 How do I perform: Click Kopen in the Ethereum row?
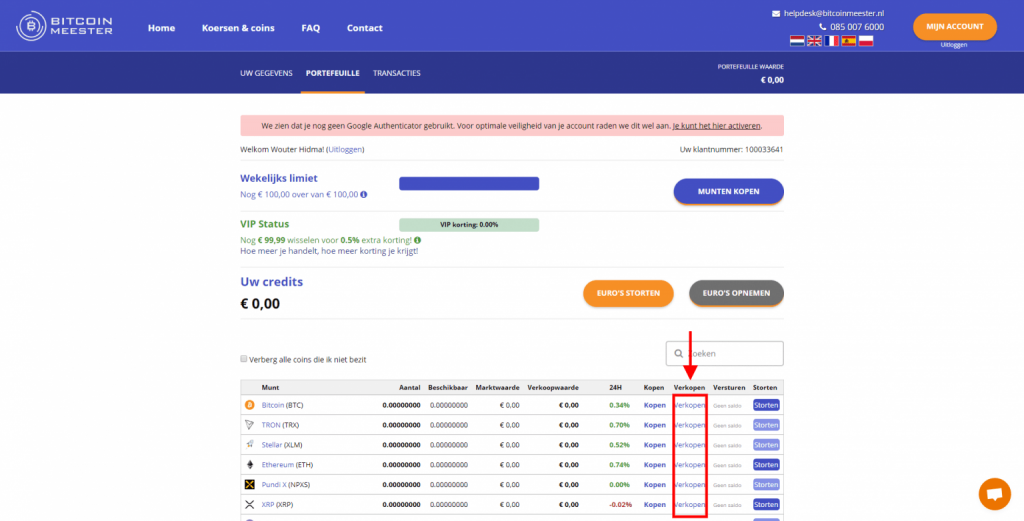[x=654, y=465]
